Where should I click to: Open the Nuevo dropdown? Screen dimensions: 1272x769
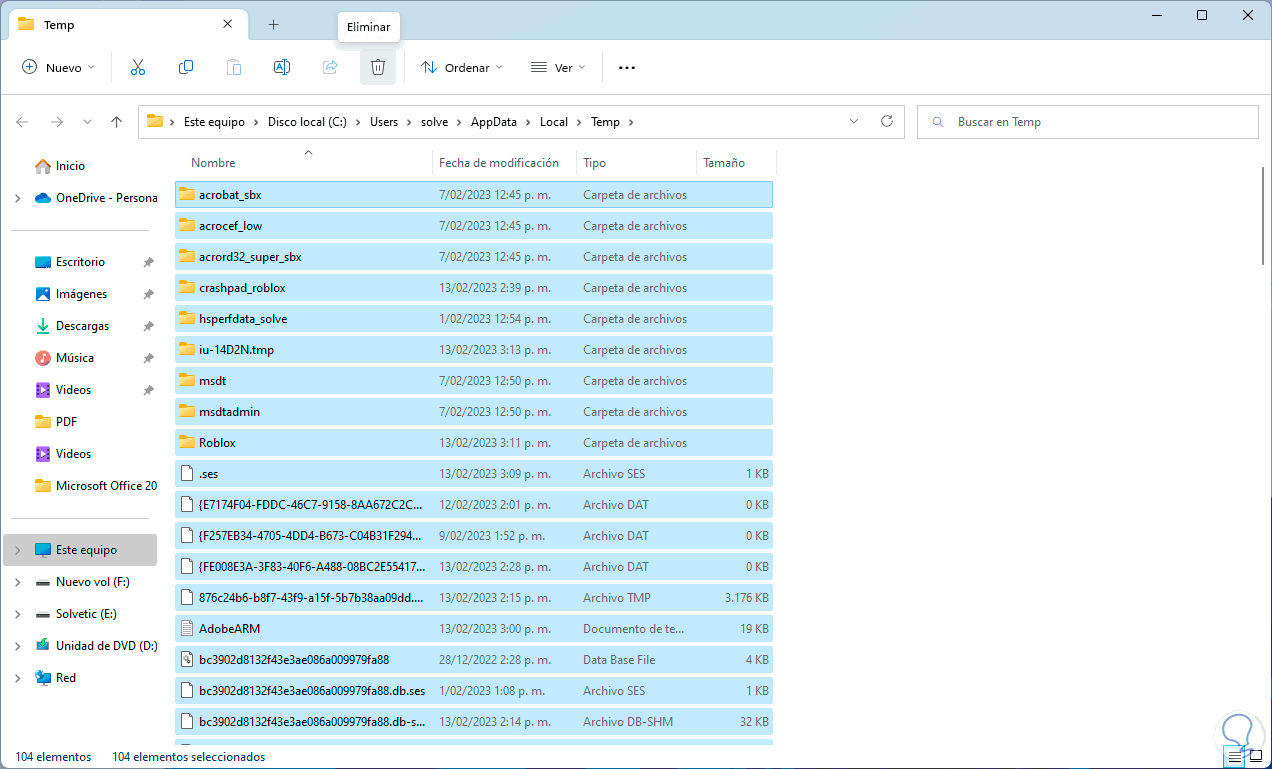point(58,67)
